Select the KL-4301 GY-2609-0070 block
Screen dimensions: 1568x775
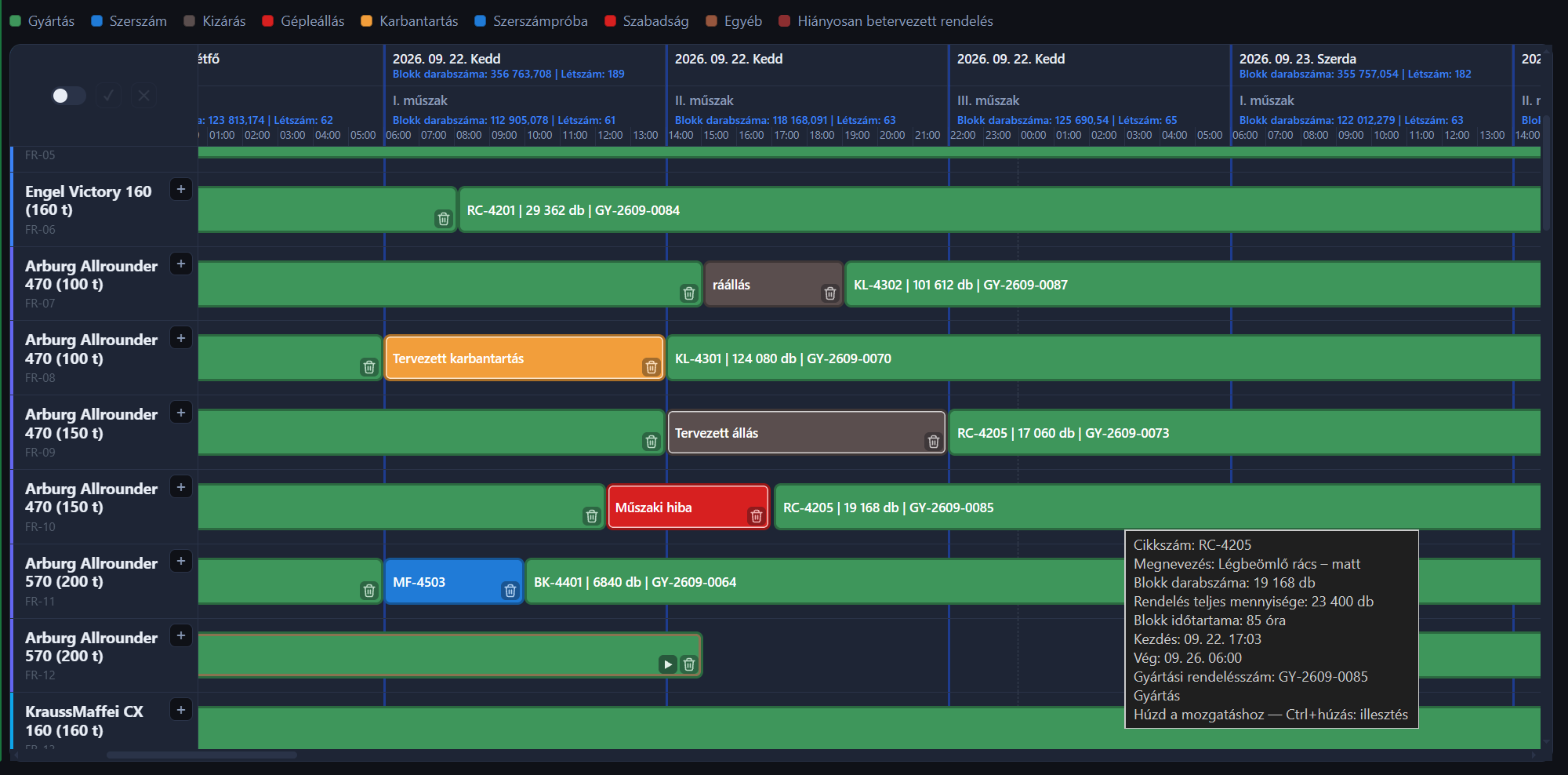[1104, 358]
